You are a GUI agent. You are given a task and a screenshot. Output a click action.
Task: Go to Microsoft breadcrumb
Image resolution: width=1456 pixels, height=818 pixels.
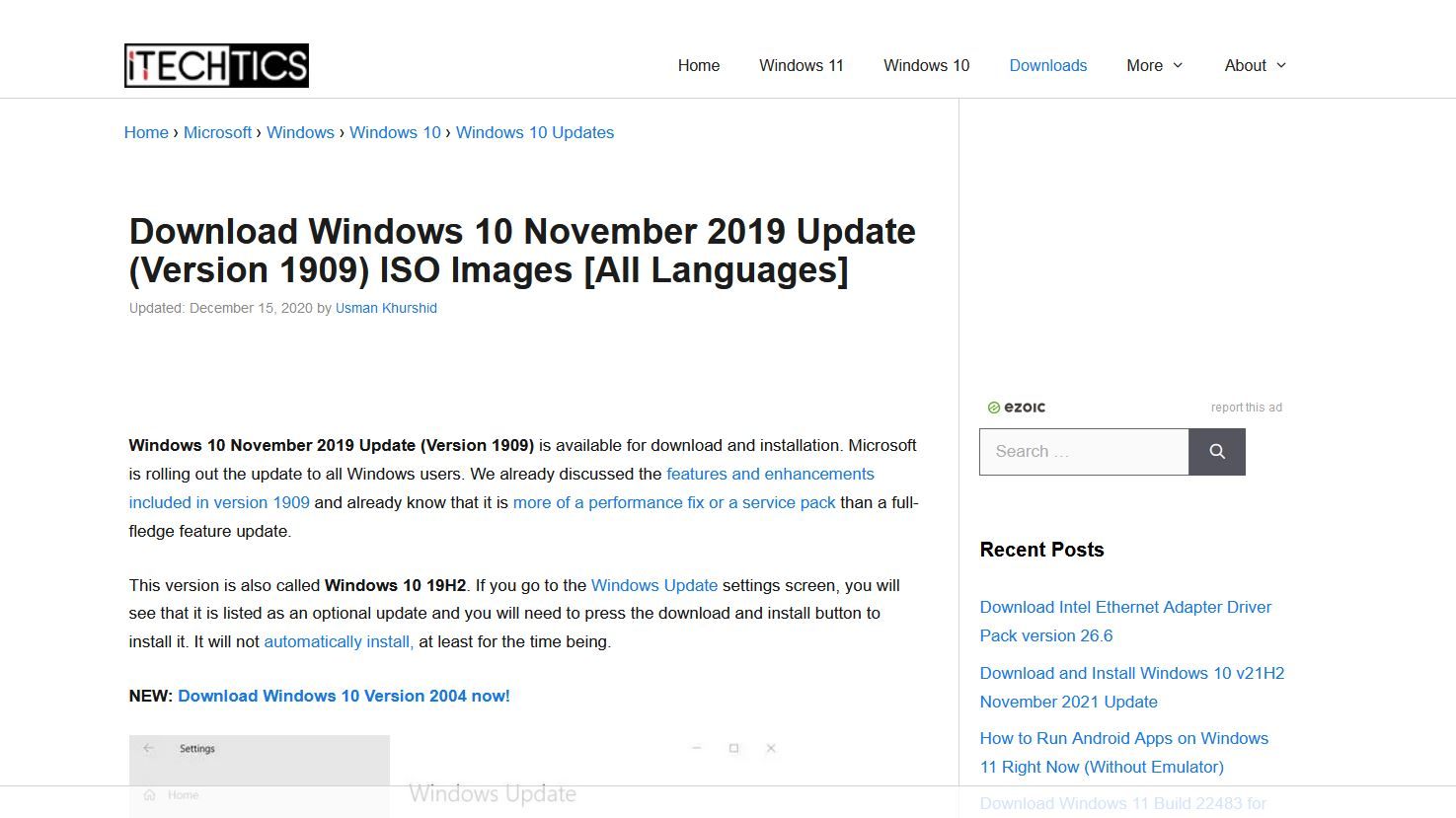pyautogui.click(x=218, y=132)
